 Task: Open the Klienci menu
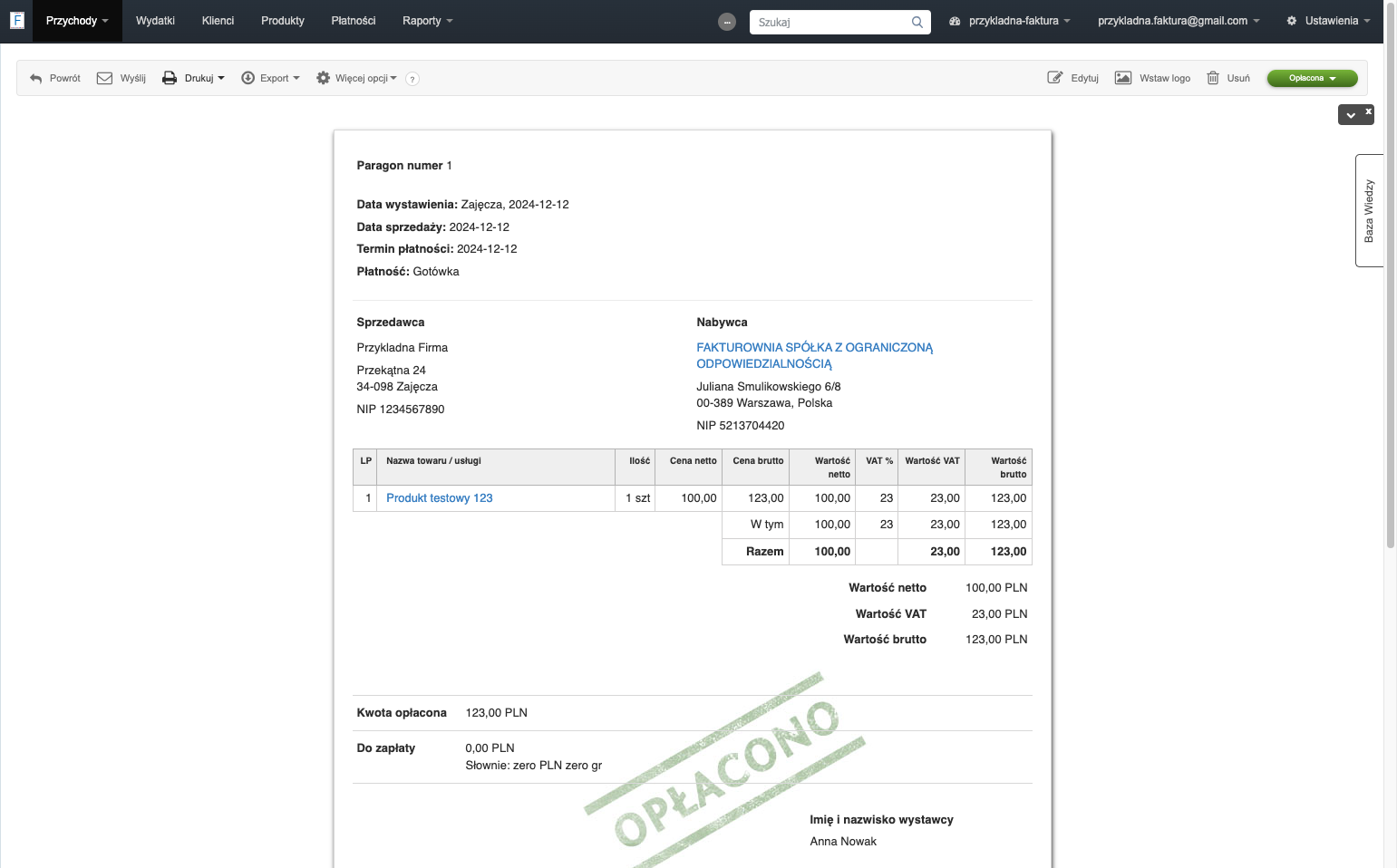218,21
